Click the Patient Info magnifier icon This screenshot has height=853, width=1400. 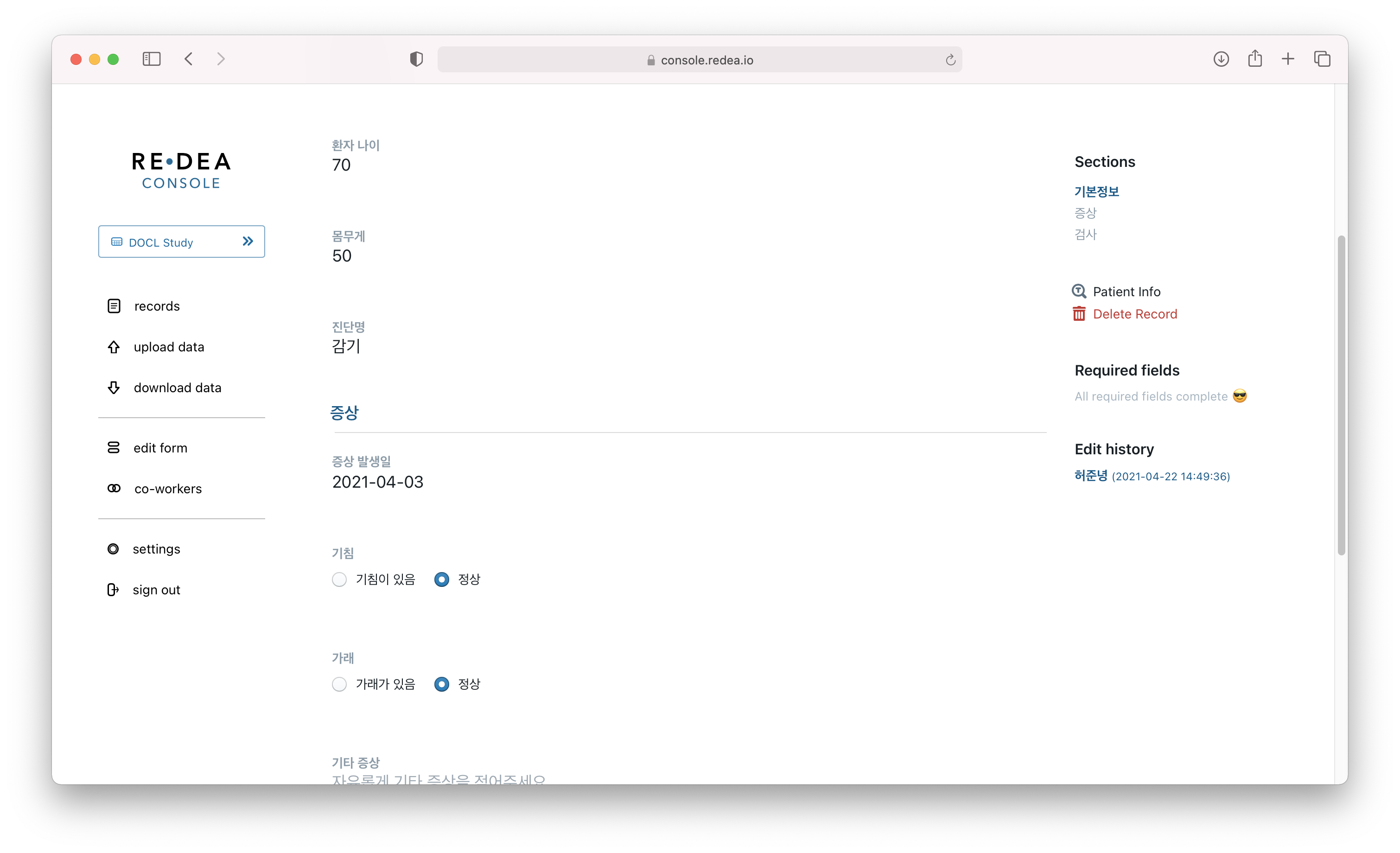point(1078,292)
